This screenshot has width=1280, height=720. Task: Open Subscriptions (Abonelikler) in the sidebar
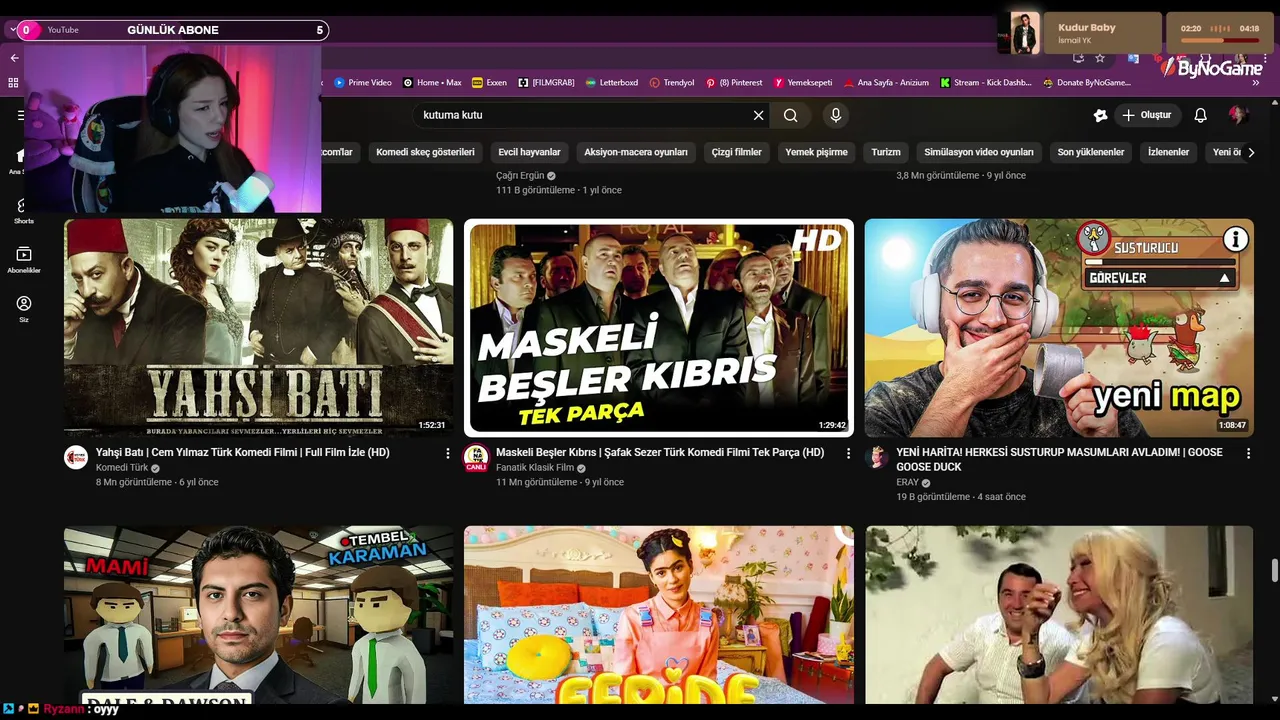24,260
